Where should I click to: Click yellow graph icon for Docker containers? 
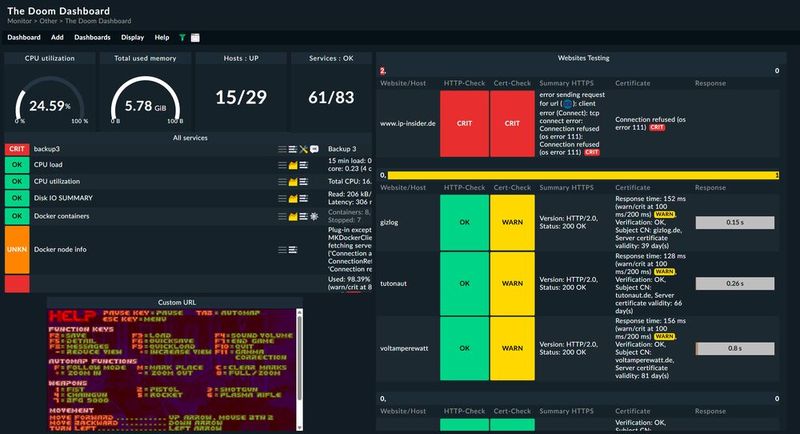click(x=293, y=216)
